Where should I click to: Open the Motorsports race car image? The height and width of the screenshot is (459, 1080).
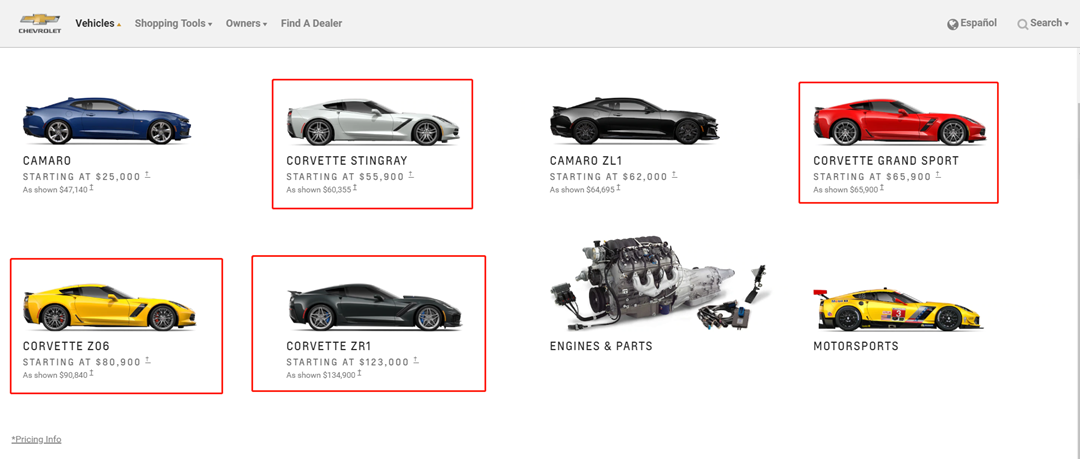click(901, 309)
